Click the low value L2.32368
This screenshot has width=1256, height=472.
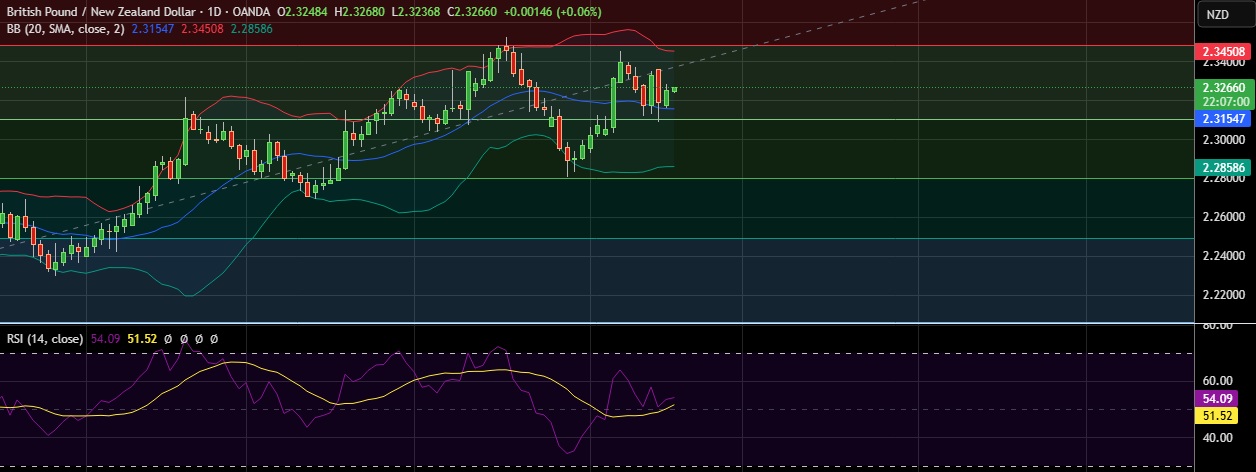pos(416,12)
